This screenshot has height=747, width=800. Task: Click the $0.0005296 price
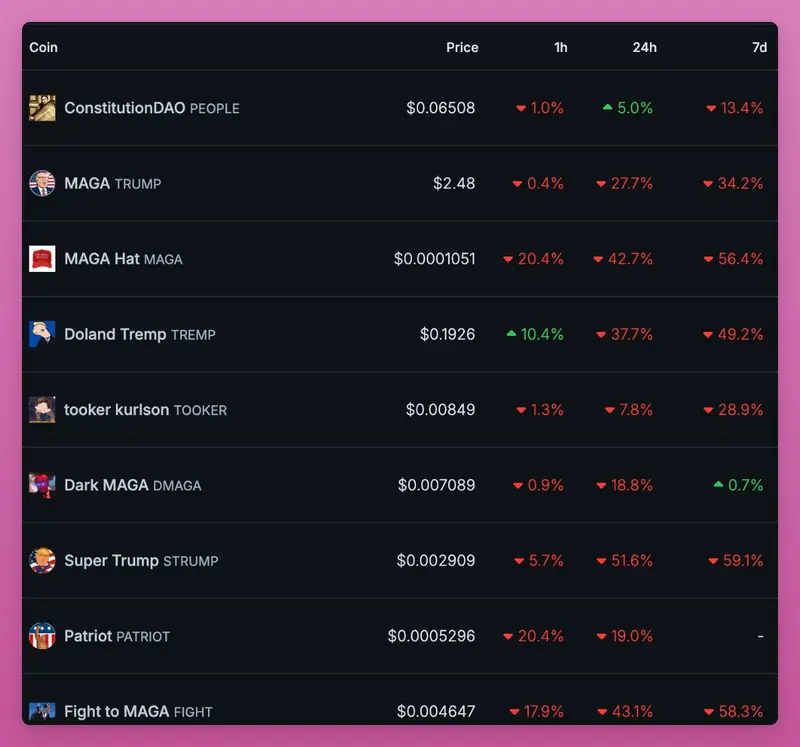(x=431, y=636)
